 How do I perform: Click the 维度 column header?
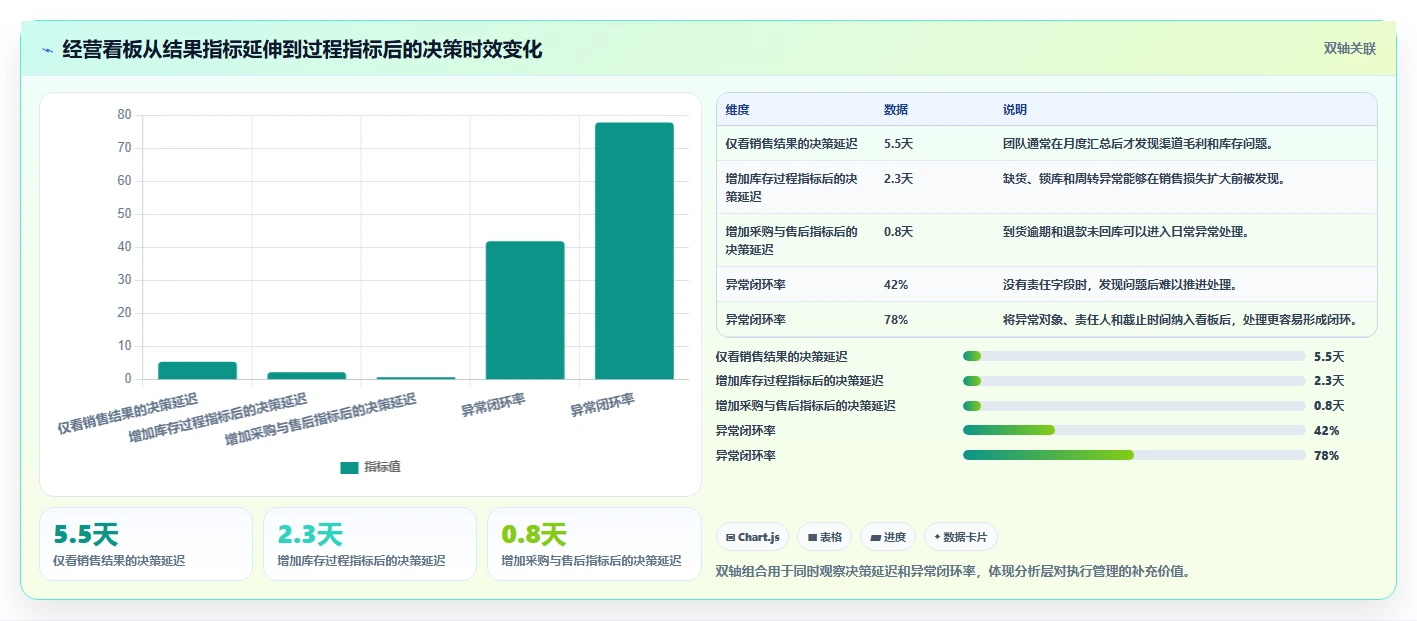737,110
